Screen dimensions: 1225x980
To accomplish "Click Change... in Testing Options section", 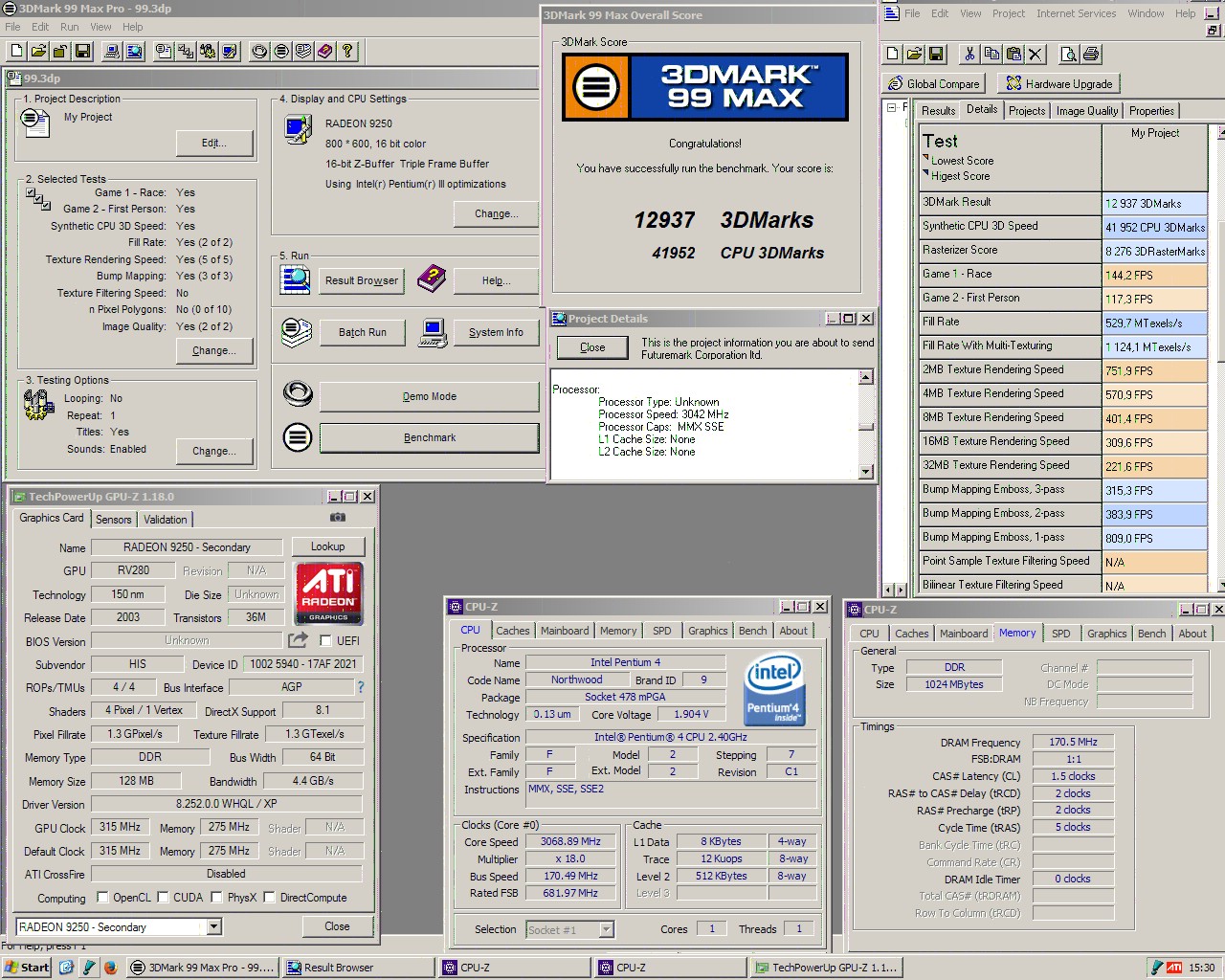I will click(214, 451).
